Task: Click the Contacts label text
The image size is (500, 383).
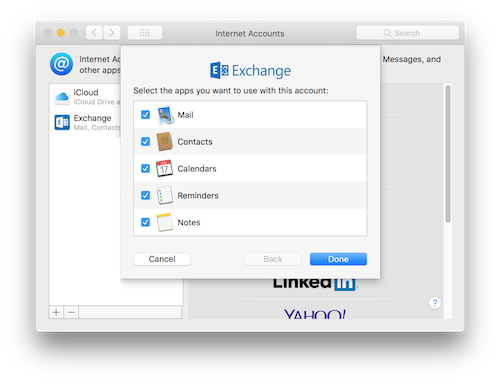Action: [195, 142]
